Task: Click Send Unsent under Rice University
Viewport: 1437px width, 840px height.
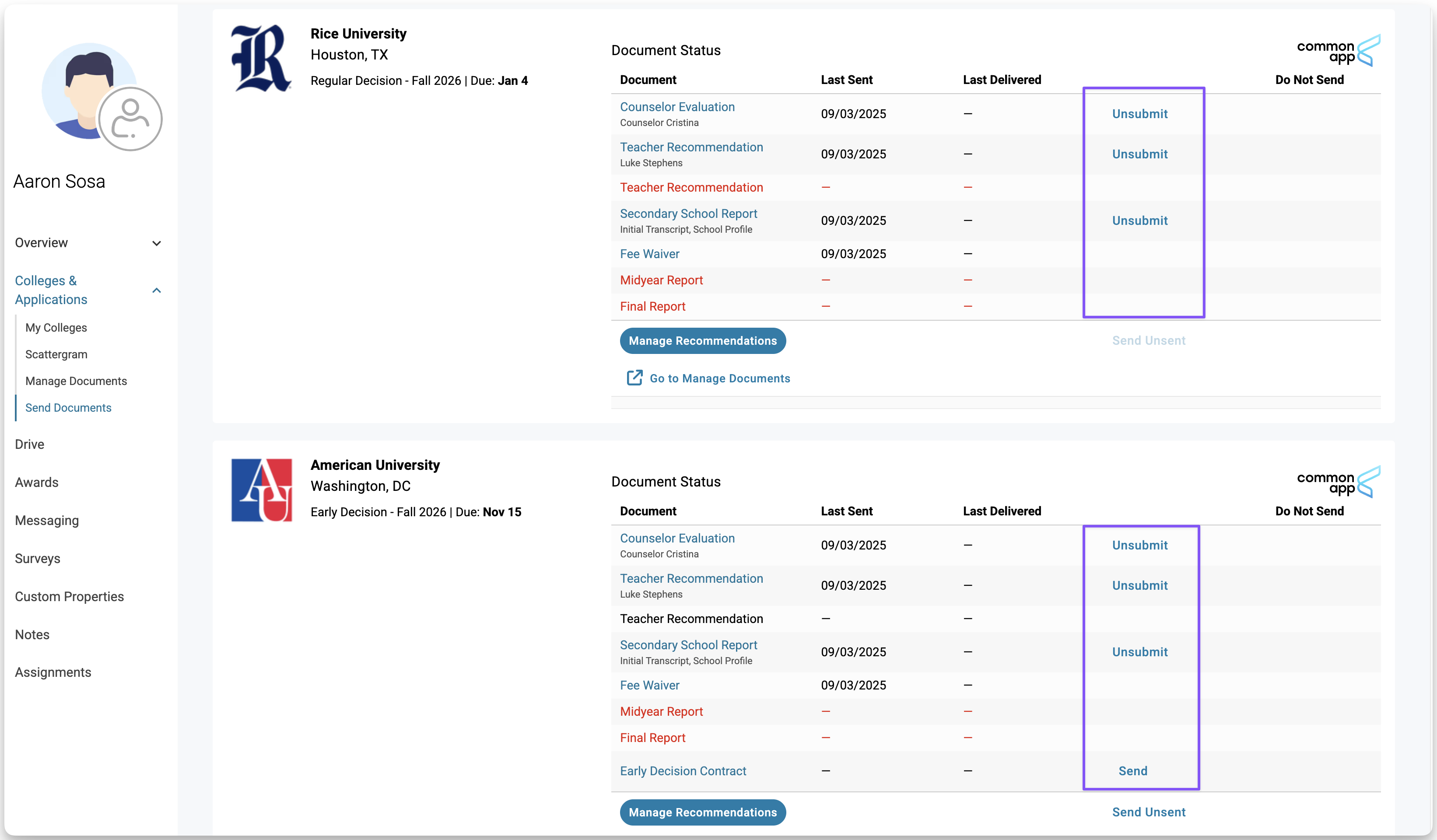Action: 1149,340
